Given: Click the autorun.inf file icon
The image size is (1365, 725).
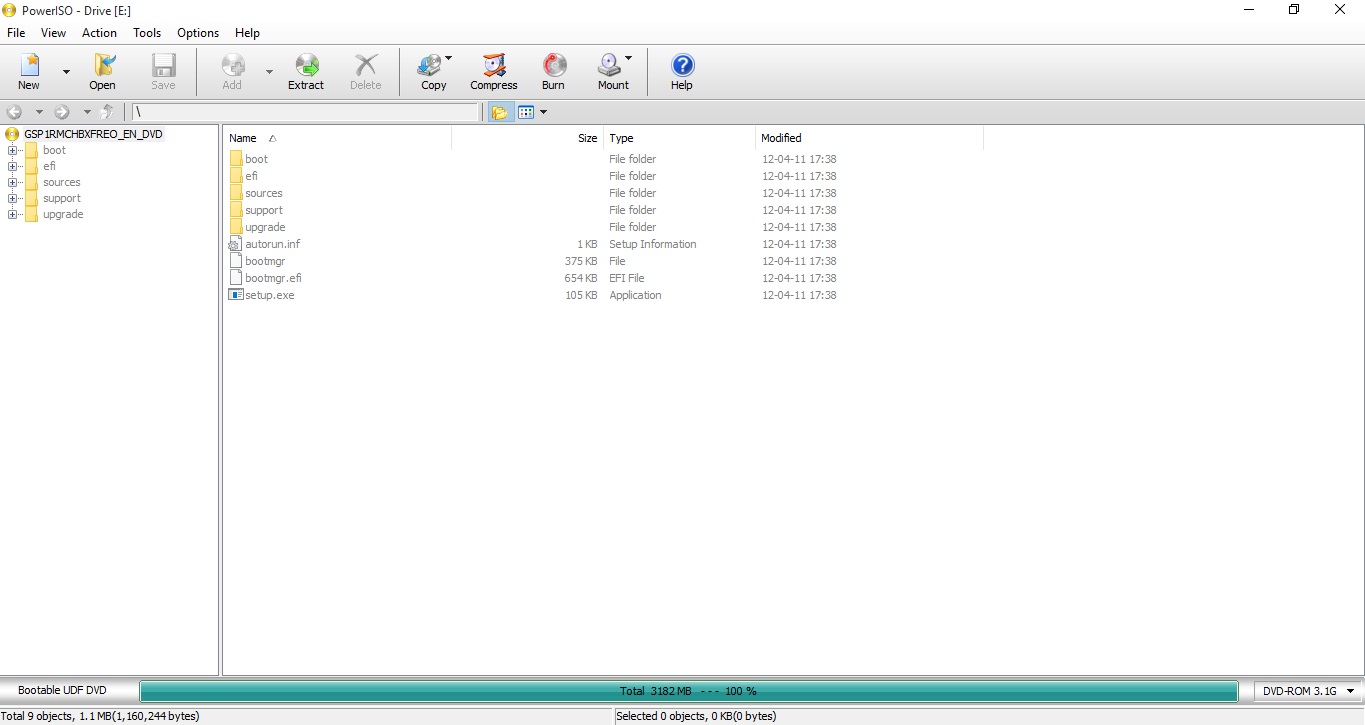Looking at the screenshot, I should pyautogui.click(x=236, y=244).
